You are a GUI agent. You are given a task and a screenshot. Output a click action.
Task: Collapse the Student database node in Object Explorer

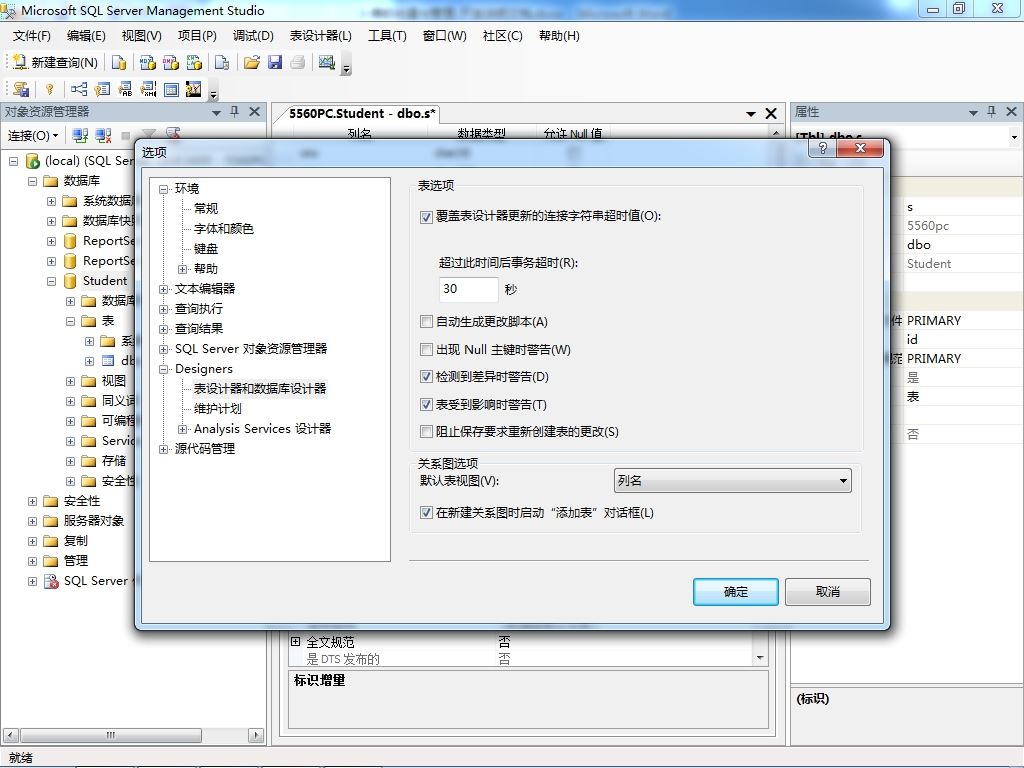(x=51, y=281)
